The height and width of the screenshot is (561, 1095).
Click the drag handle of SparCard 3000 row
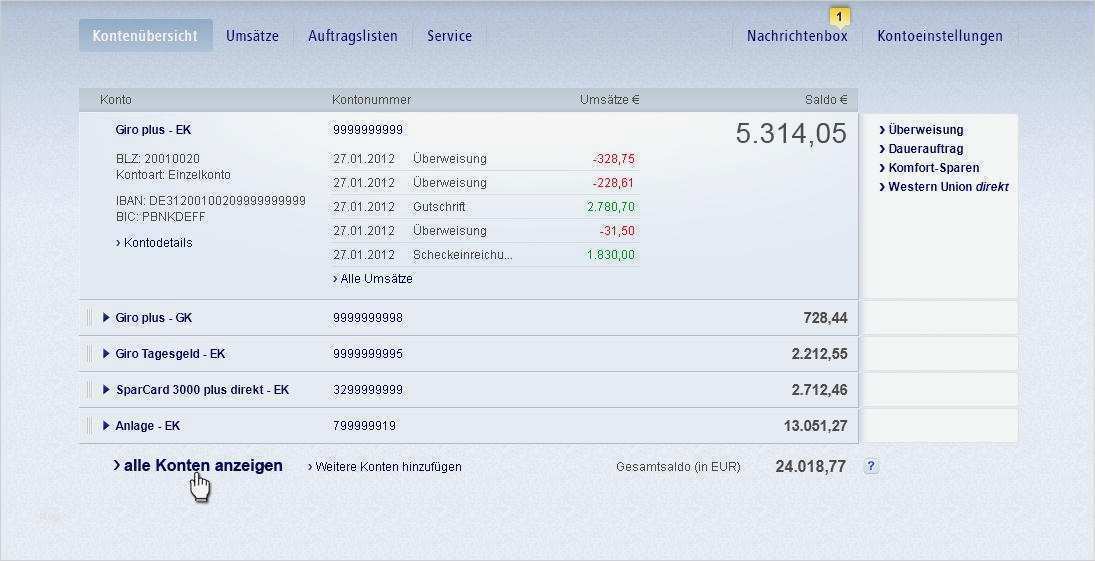(89, 390)
